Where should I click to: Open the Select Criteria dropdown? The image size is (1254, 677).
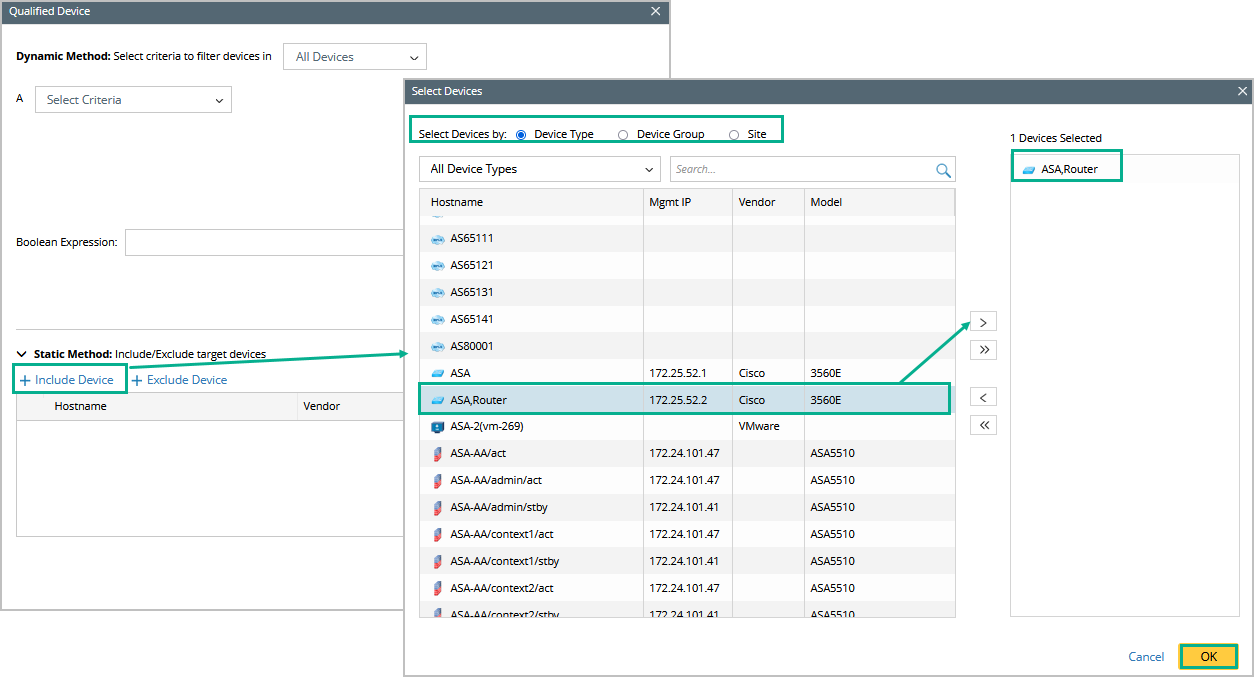133,100
